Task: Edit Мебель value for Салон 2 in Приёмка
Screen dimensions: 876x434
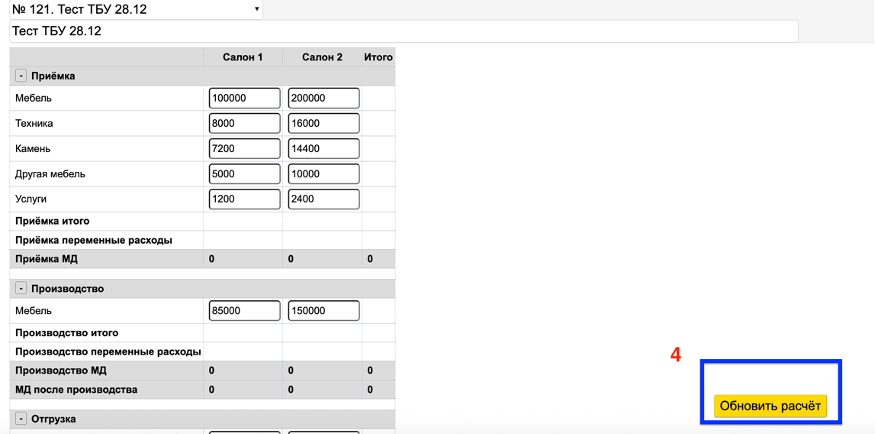Action: pos(323,98)
